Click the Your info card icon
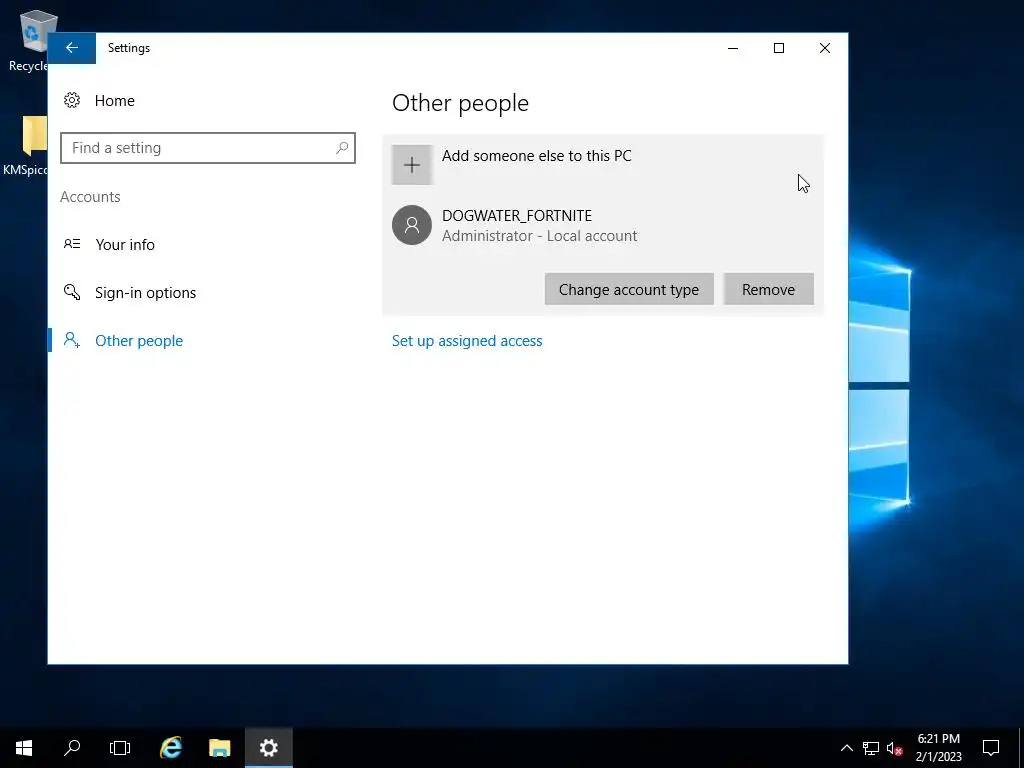Image resolution: width=1024 pixels, height=768 pixels. pyautogui.click(x=72, y=244)
